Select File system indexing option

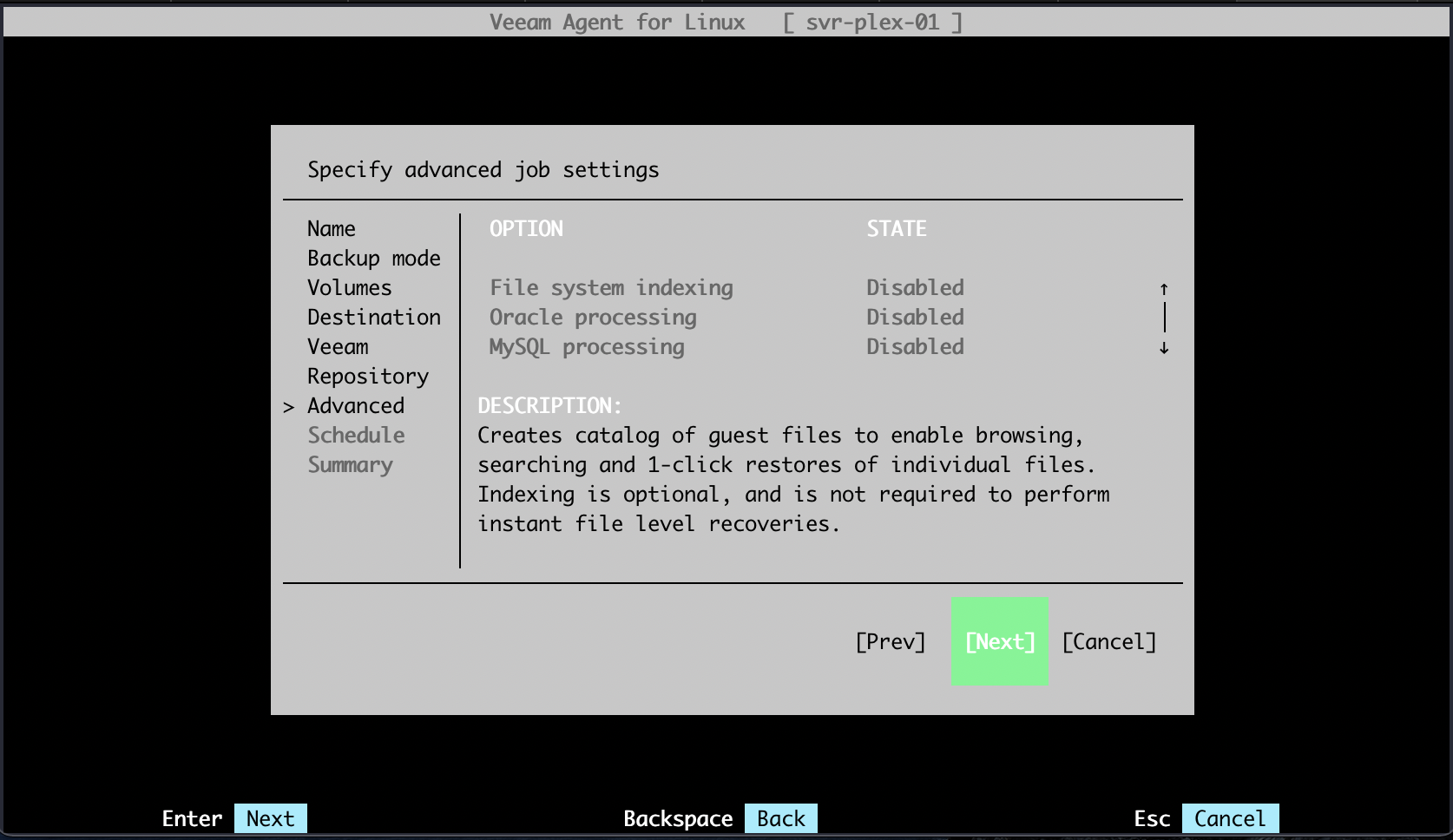(x=611, y=287)
